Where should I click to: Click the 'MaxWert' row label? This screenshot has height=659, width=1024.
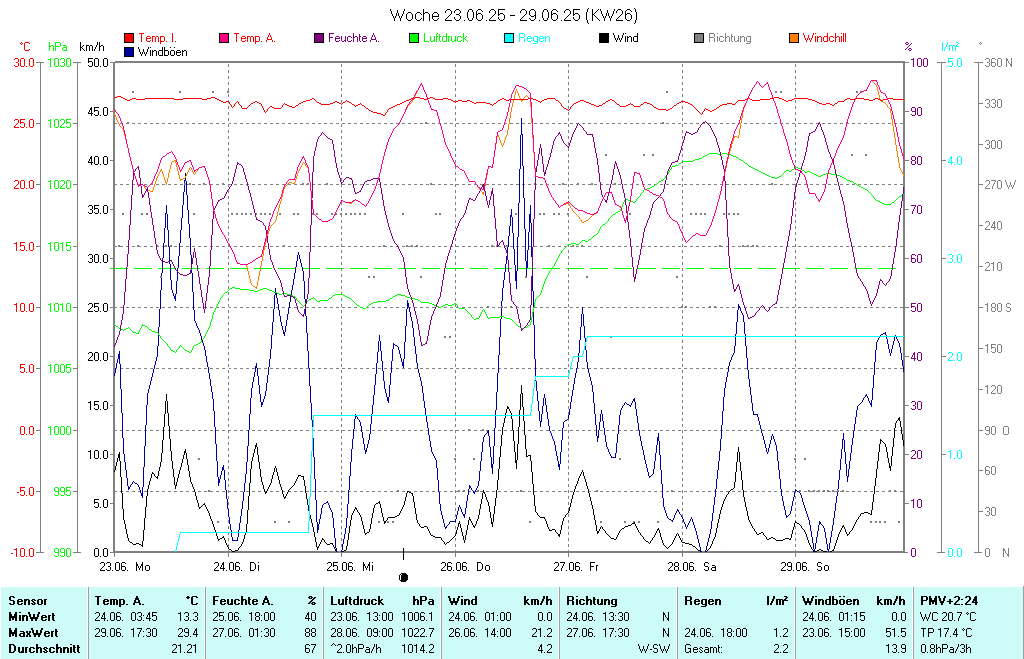[33, 633]
